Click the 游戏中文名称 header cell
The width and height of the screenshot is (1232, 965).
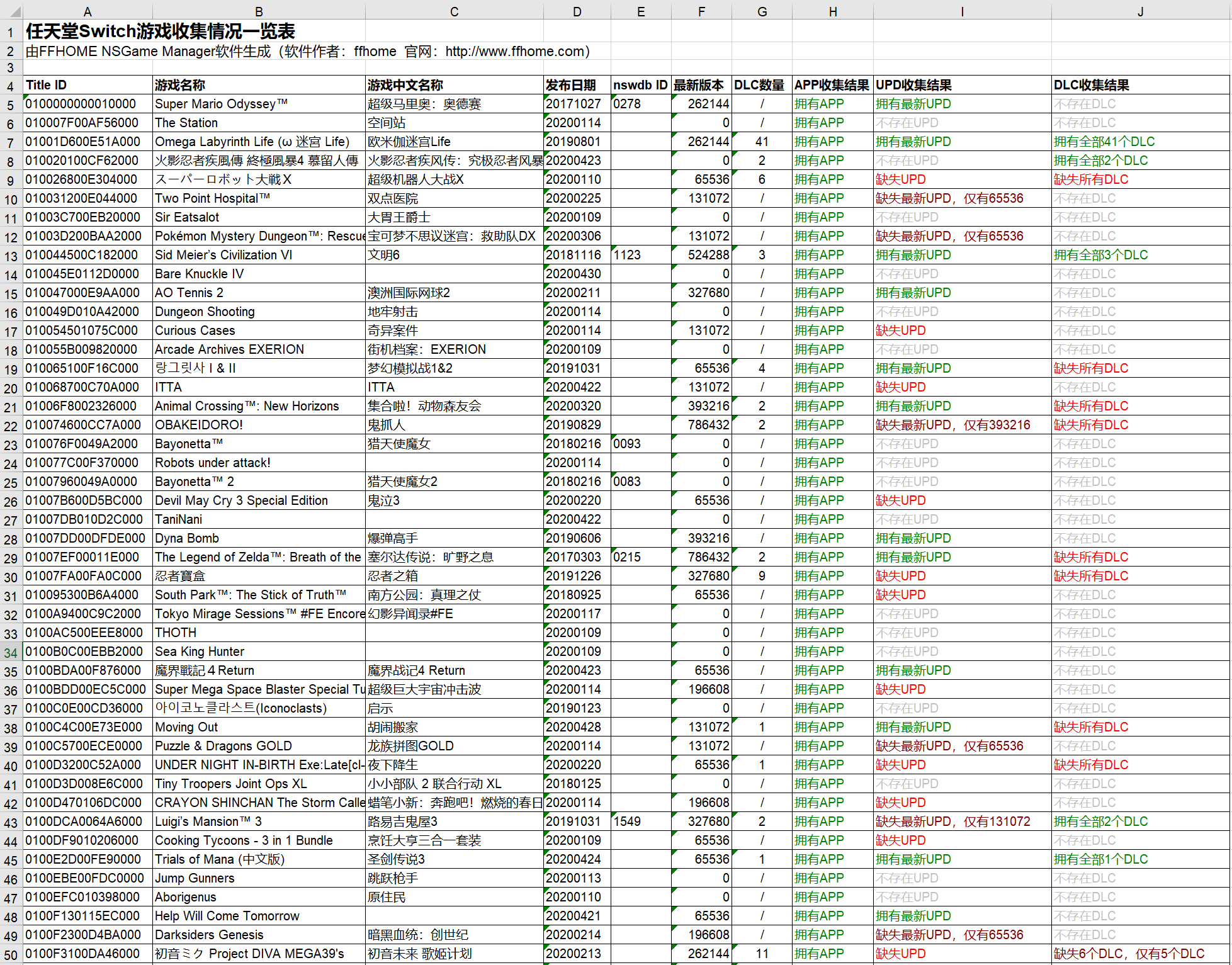pos(455,85)
